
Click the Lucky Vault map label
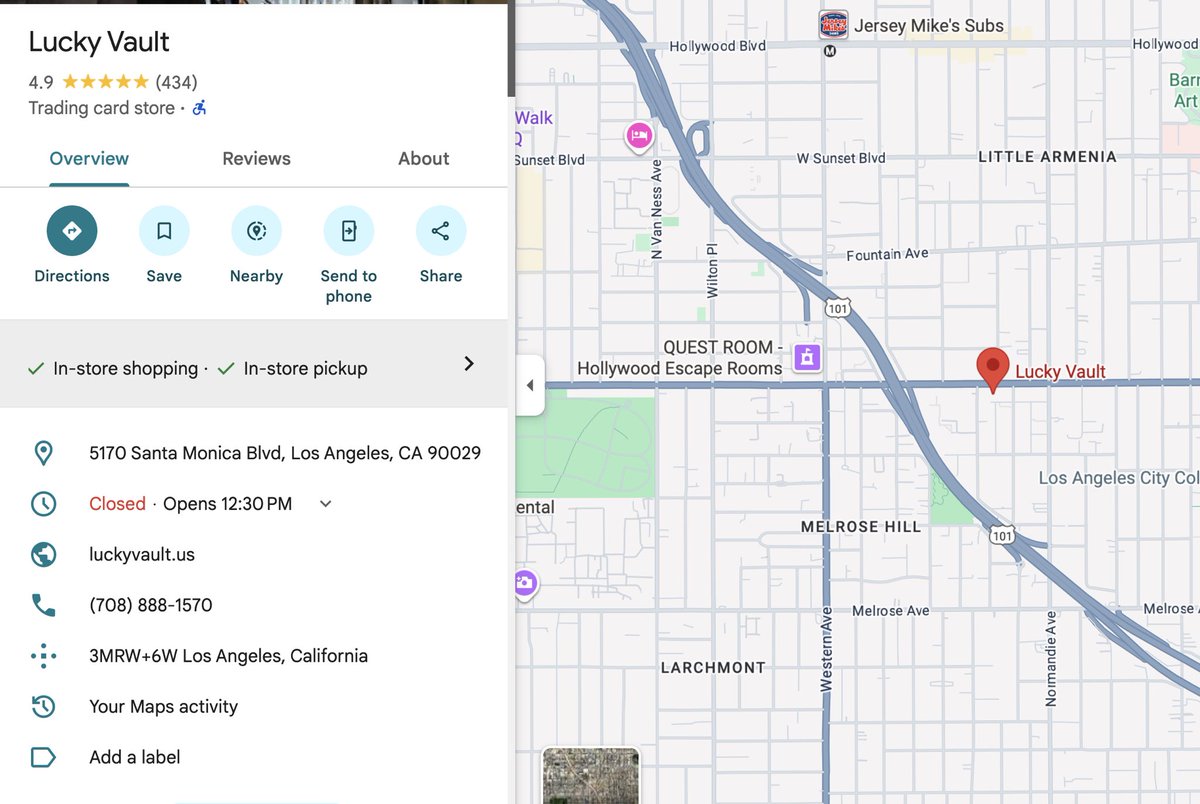coord(1060,372)
